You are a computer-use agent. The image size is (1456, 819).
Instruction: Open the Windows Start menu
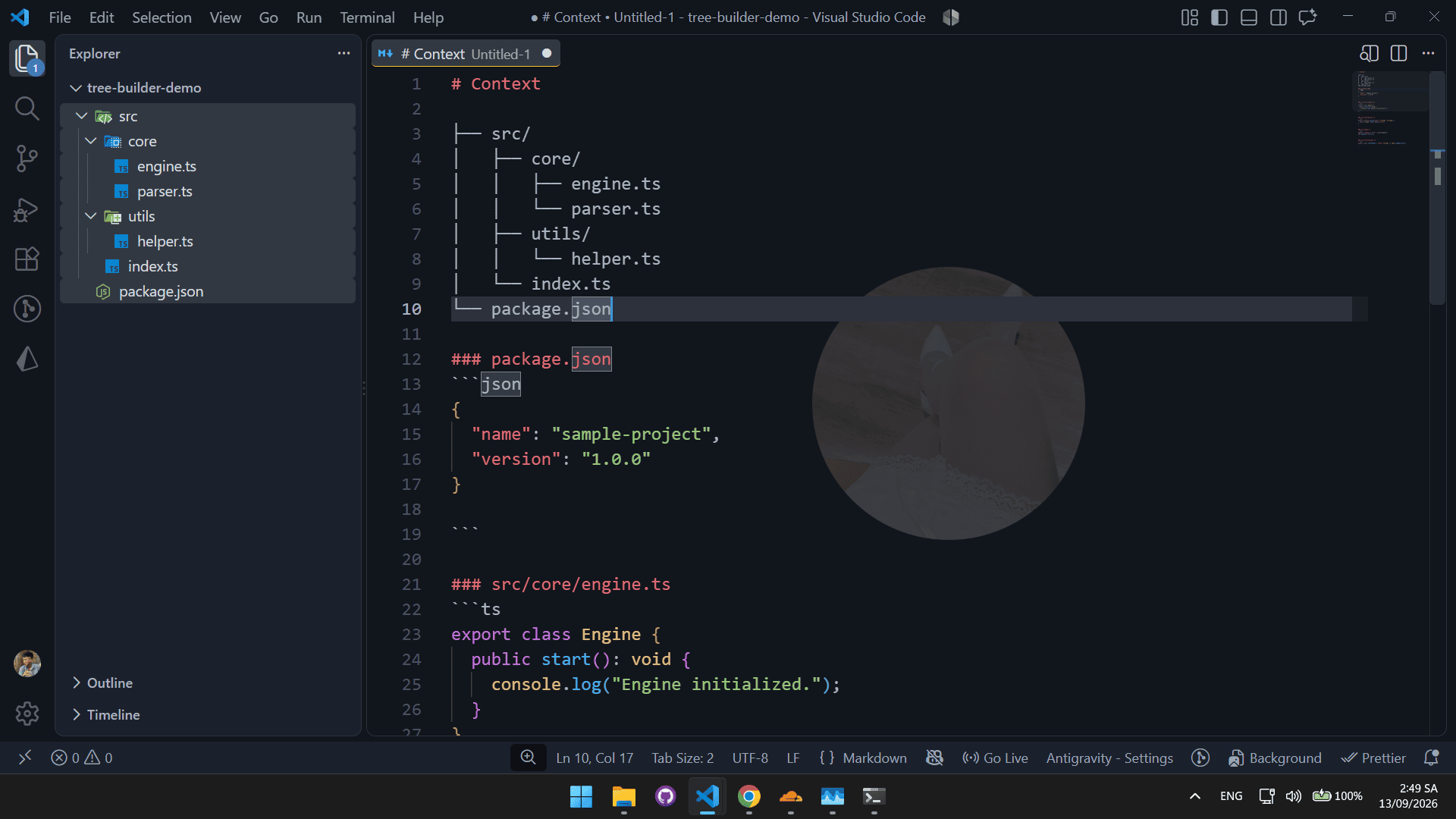click(582, 796)
